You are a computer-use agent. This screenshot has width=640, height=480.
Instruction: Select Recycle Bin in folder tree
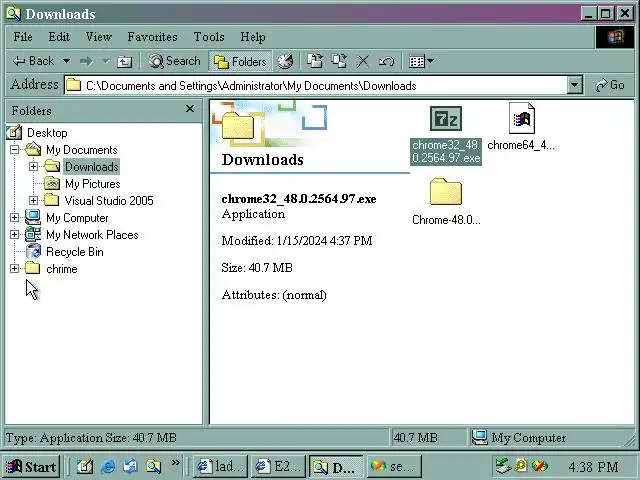[75, 252]
